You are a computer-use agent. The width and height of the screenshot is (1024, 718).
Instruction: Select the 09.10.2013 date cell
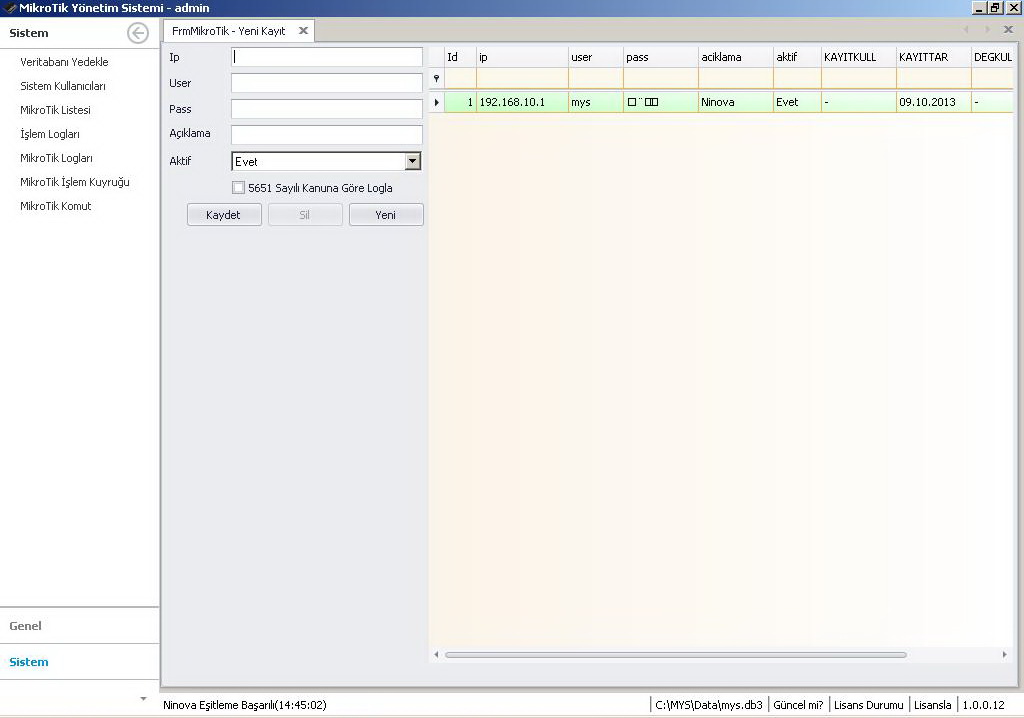click(x=934, y=102)
